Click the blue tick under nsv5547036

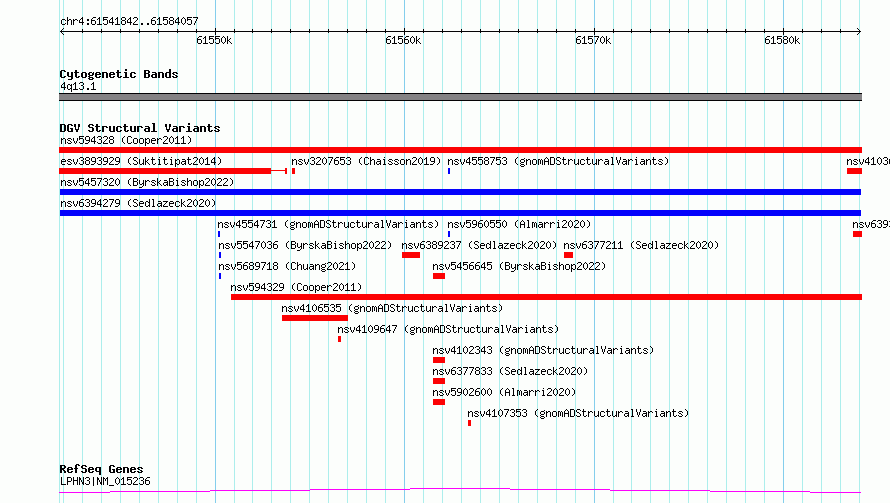[220, 255]
